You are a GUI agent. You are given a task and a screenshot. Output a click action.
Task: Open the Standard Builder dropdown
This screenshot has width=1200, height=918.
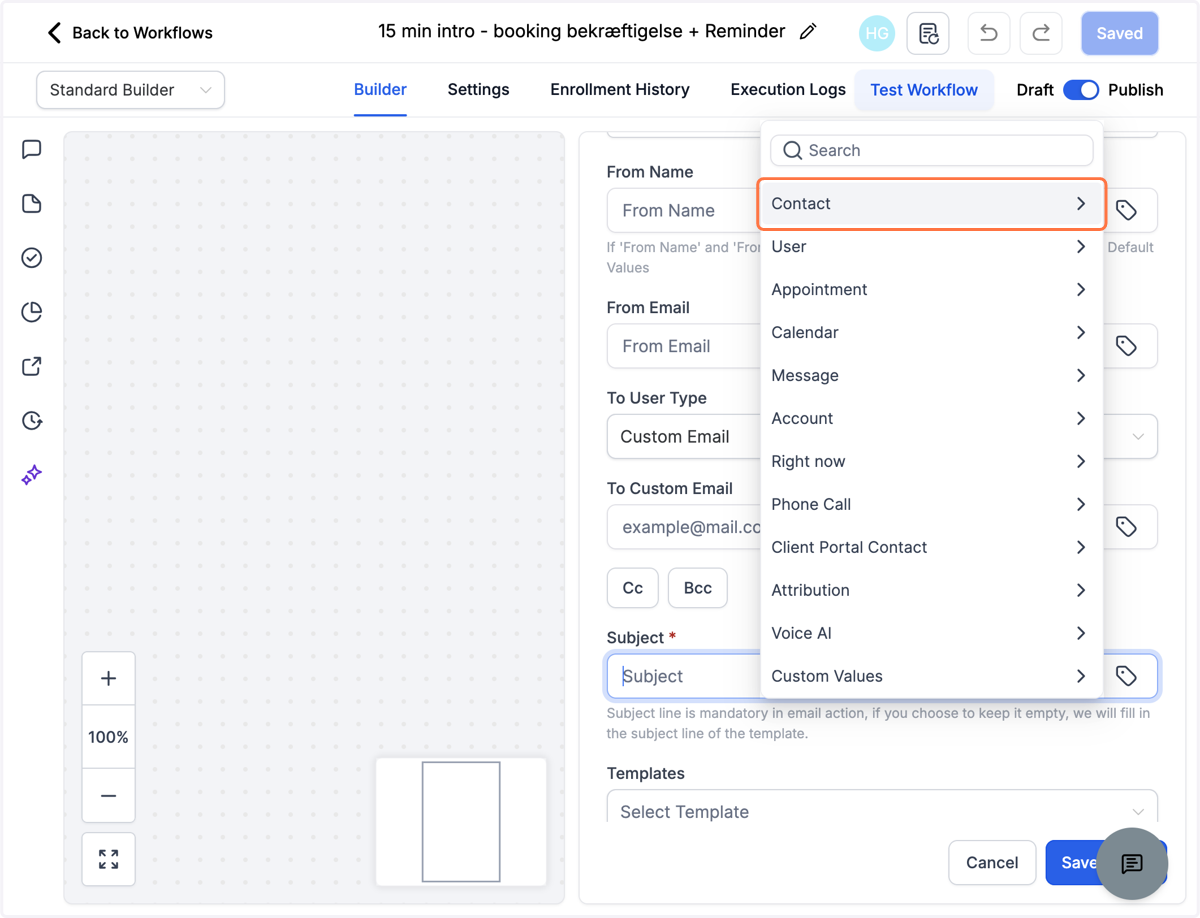[131, 90]
